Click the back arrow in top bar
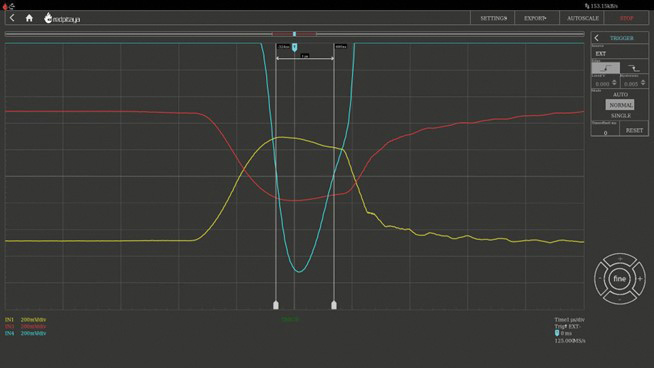Screen dimensions: 654x368 coord(12,18)
